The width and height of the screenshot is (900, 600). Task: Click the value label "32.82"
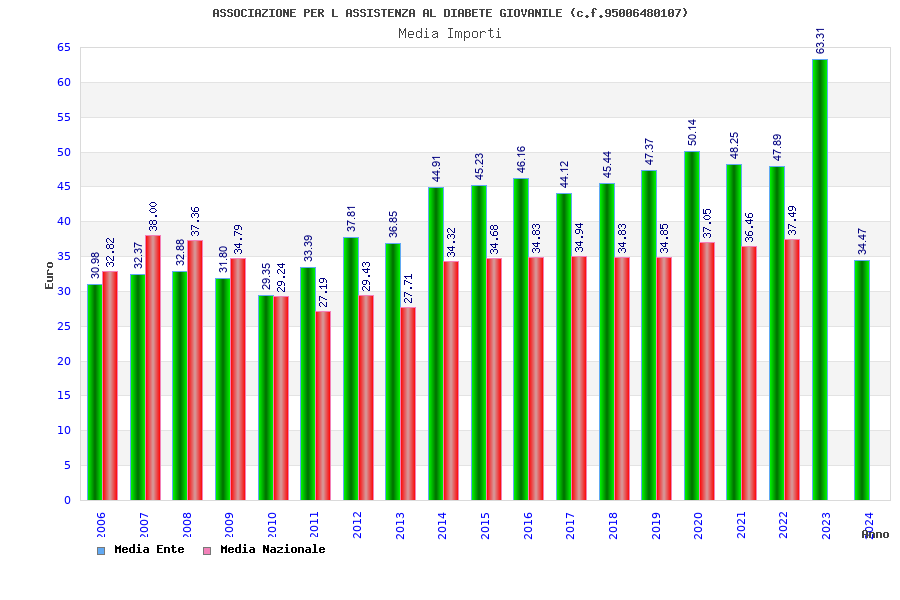tap(110, 253)
